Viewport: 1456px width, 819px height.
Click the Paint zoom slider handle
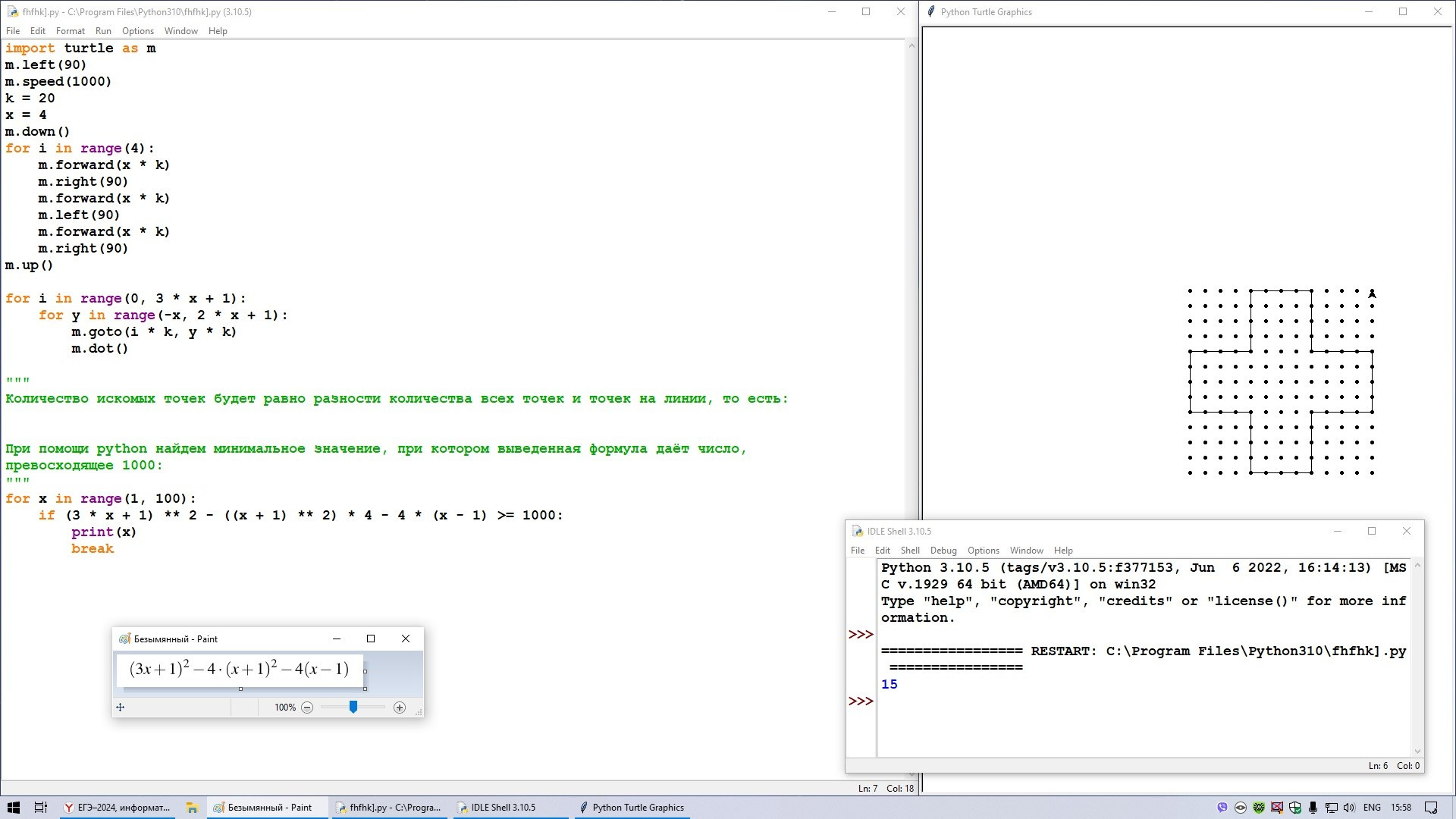[x=353, y=707]
